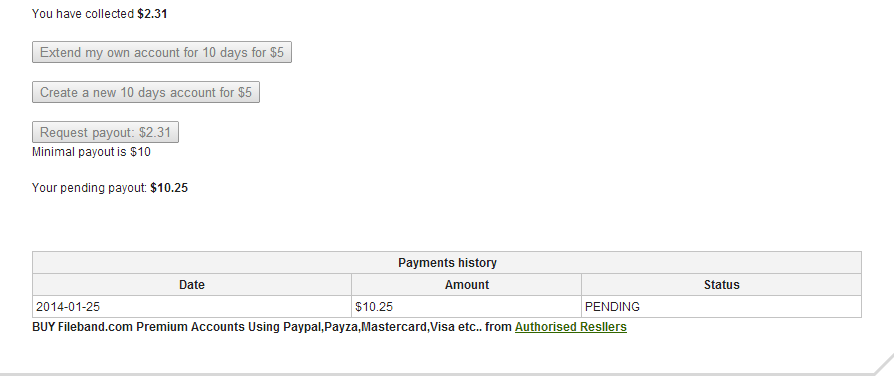Viewport: 894px width, 379px height.
Task: Select the 2014-01-25 date cell
Action: 192,307
